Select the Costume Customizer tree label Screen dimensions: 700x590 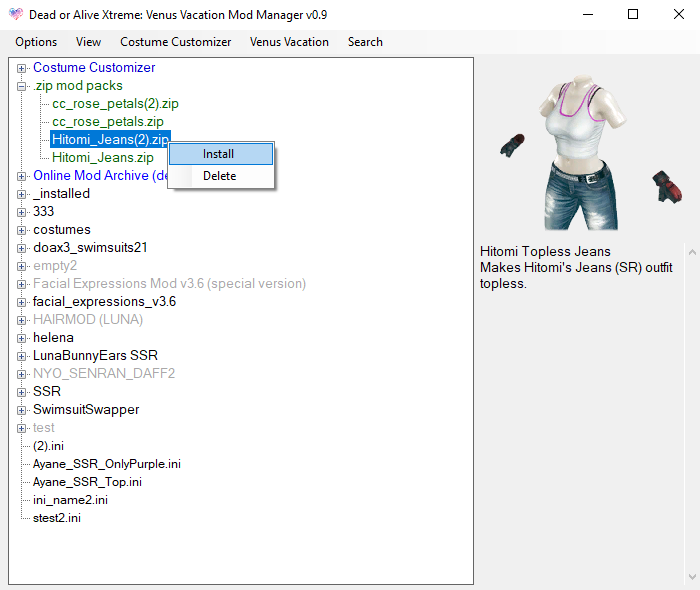click(94, 67)
